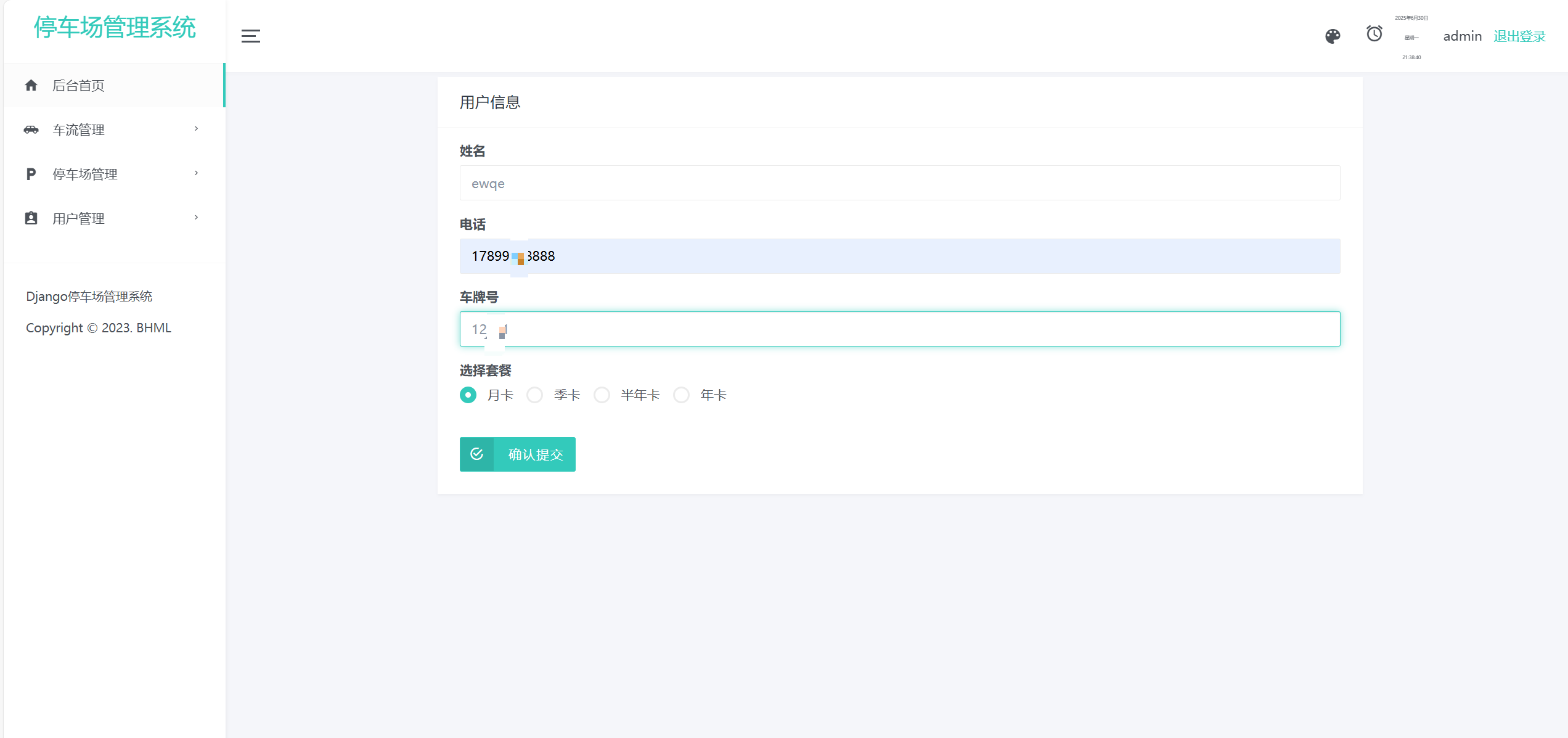Choose the 年卡 package radio
This screenshot has height=738, width=1568.
coord(681,395)
